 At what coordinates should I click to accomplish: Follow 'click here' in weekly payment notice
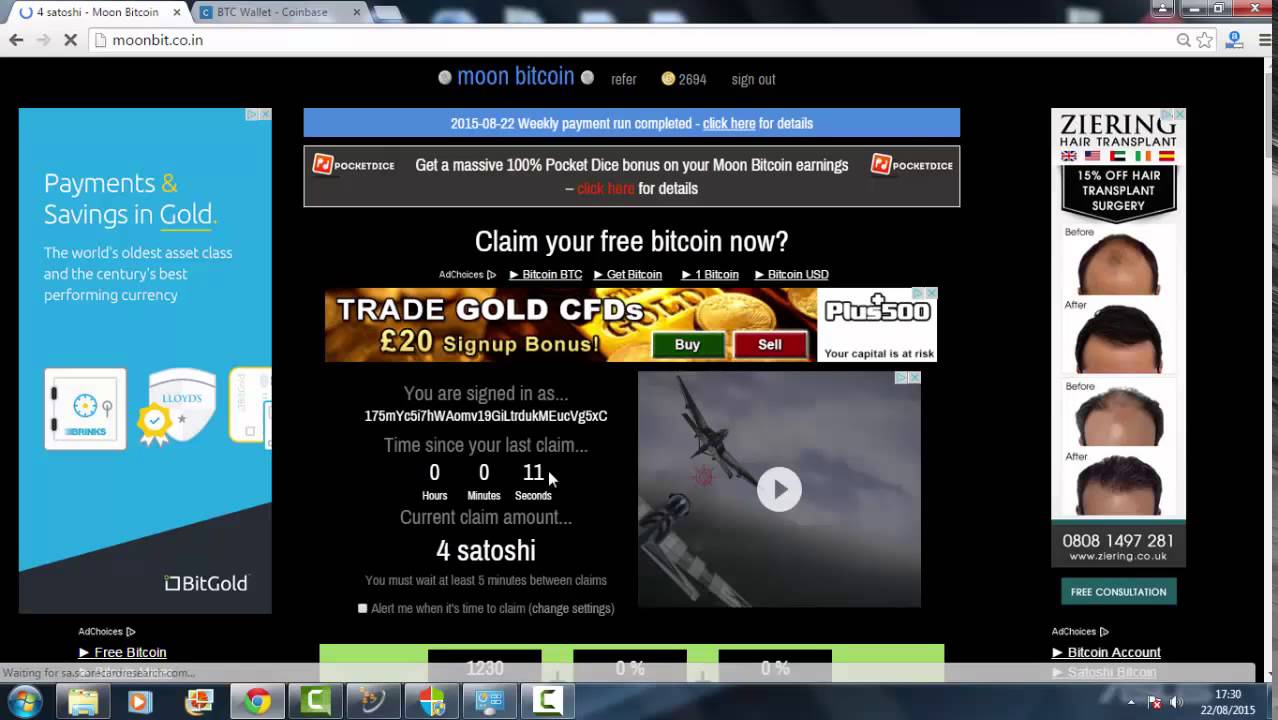[729, 123]
